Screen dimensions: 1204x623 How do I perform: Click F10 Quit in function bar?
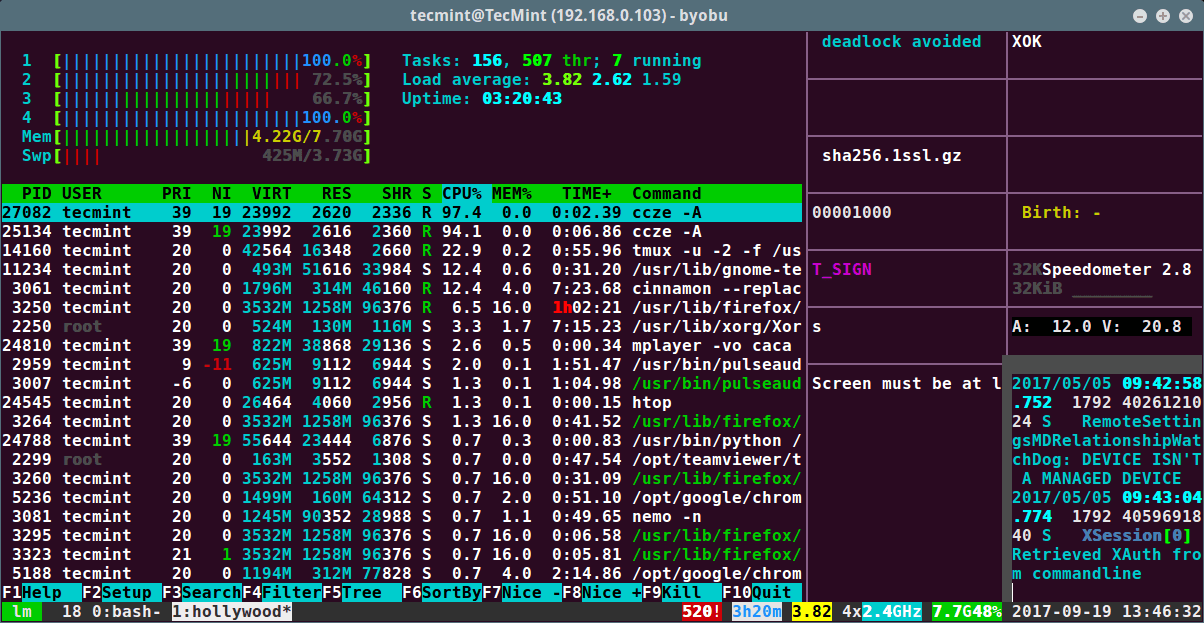click(762, 592)
